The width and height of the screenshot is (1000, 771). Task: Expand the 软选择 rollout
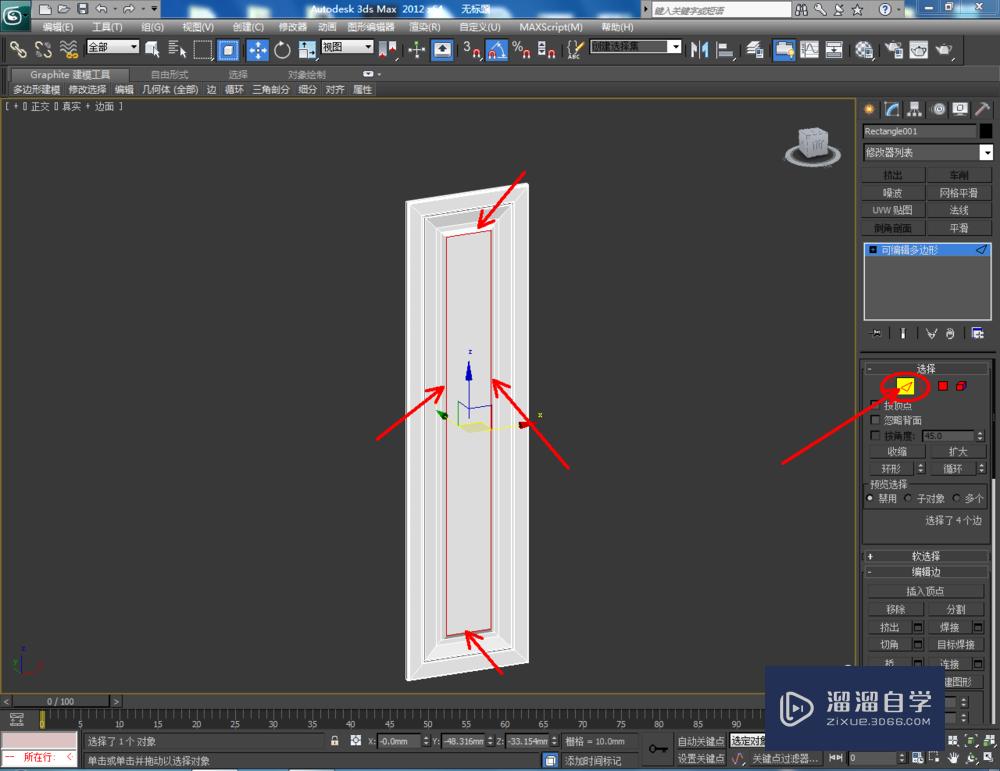tap(925, 556)
